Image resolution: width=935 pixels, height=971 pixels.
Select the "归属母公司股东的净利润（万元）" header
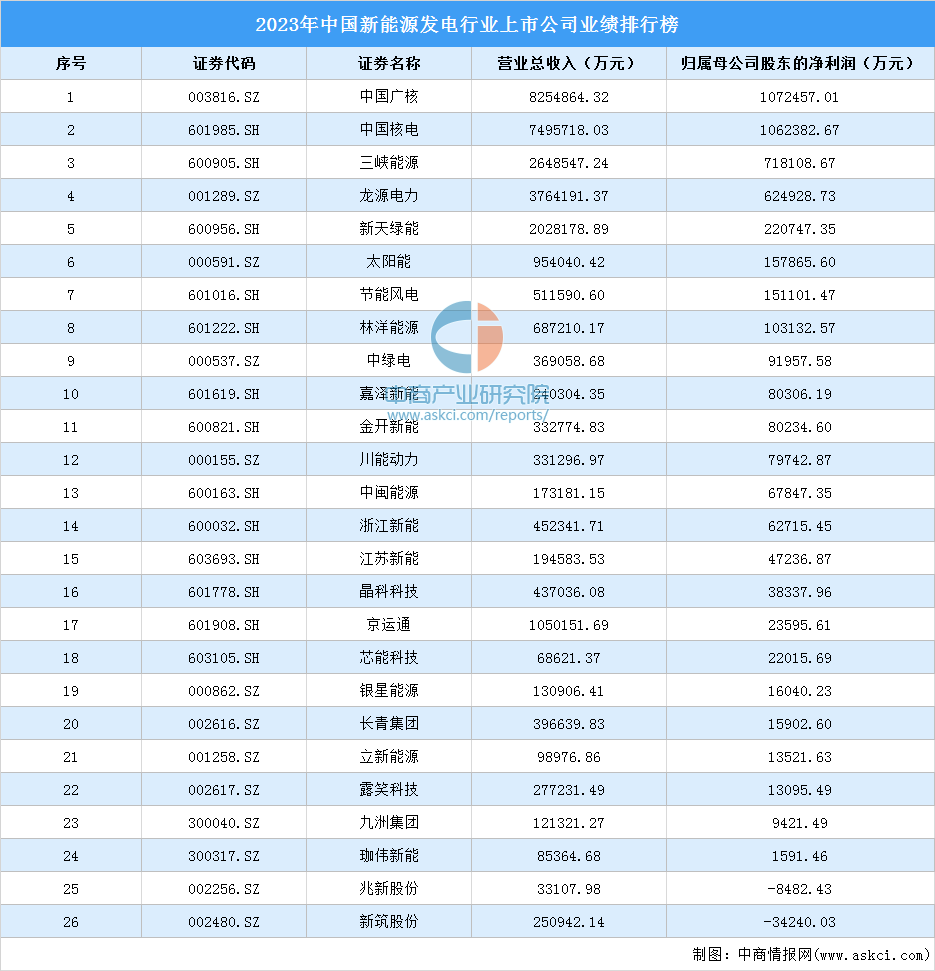[x=799, y=63]
